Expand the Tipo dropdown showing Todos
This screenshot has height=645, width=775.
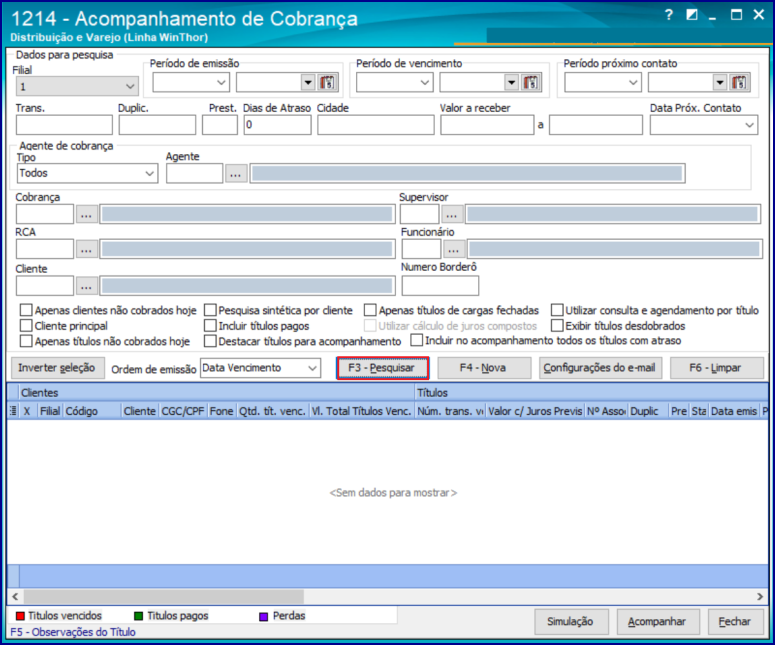tap(149, 173)
